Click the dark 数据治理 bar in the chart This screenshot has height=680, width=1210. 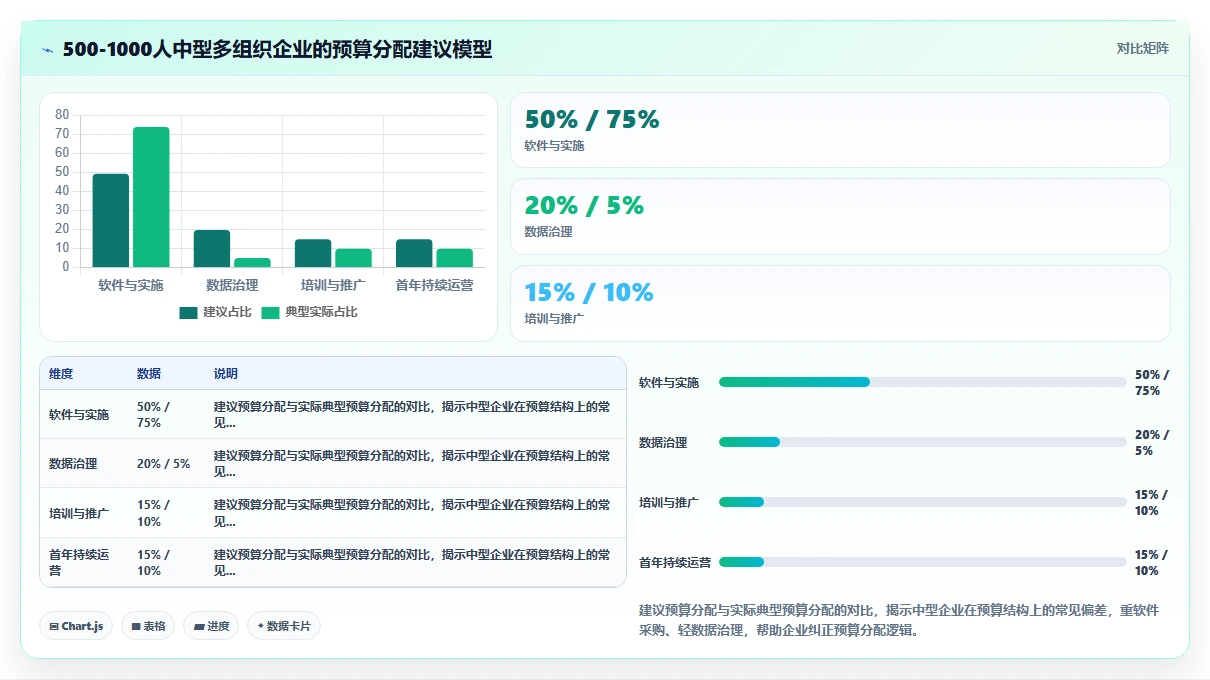(212, 248)
